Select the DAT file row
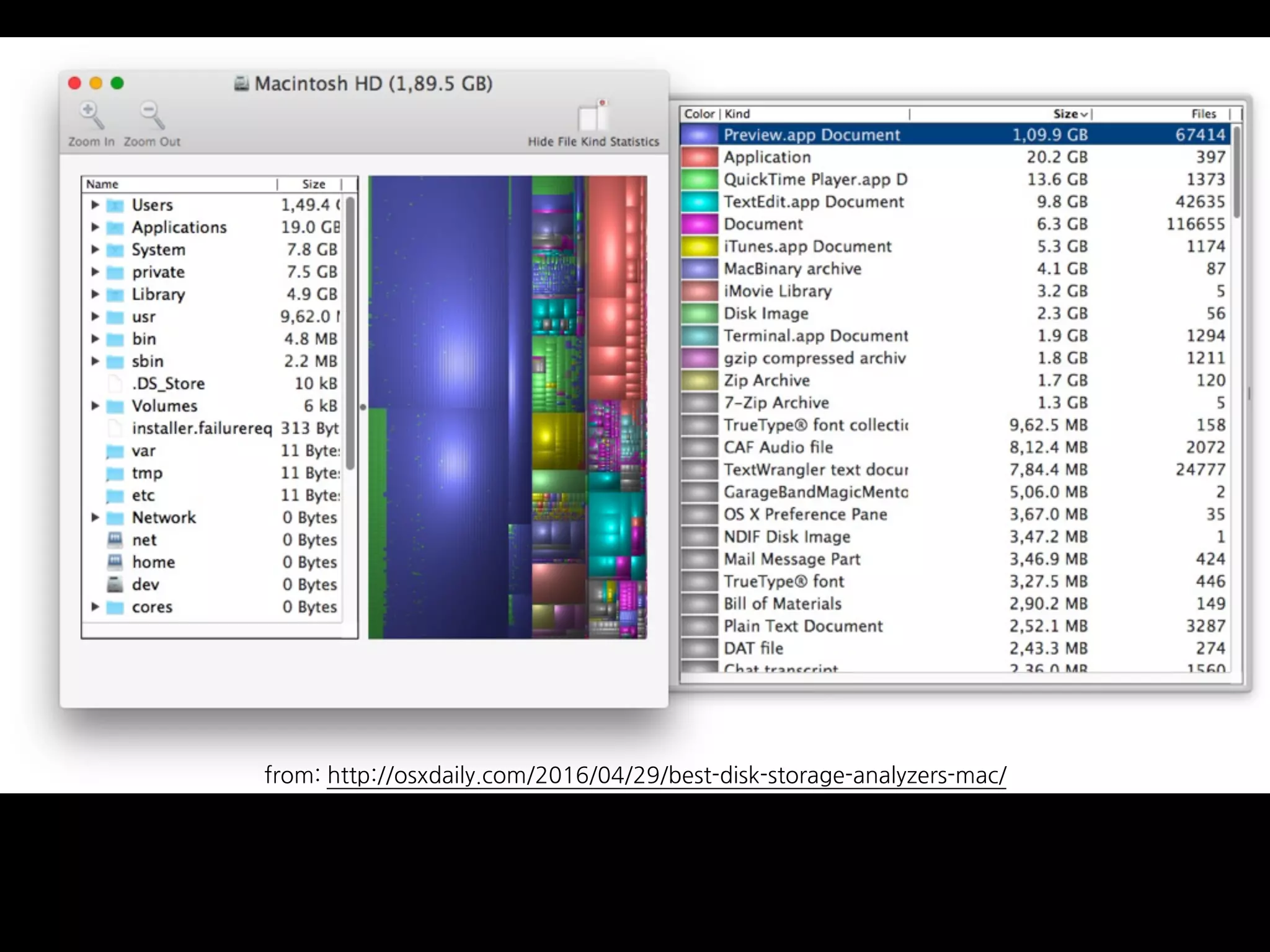The height and width of the screenshot is (952, 1270). [x=955, y=648]
